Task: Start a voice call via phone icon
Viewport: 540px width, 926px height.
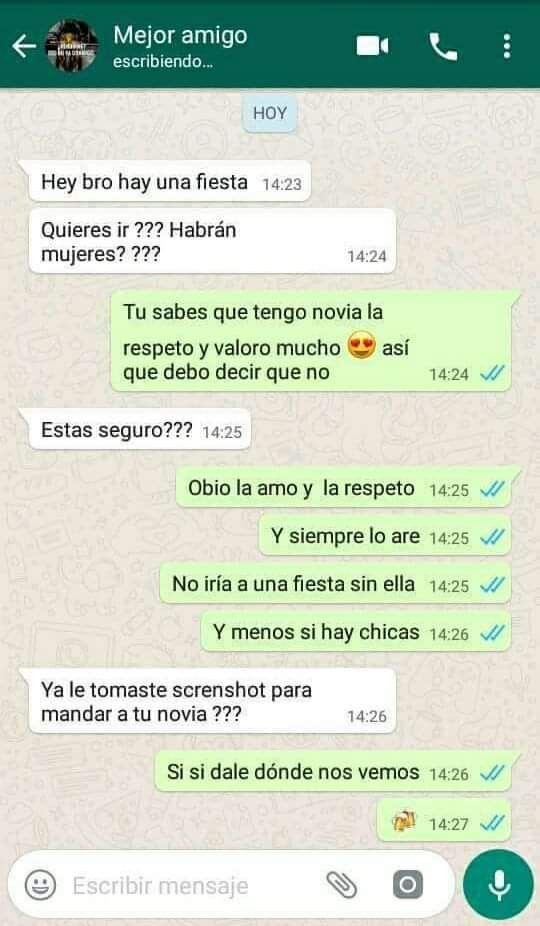Action: coord(443,46)
